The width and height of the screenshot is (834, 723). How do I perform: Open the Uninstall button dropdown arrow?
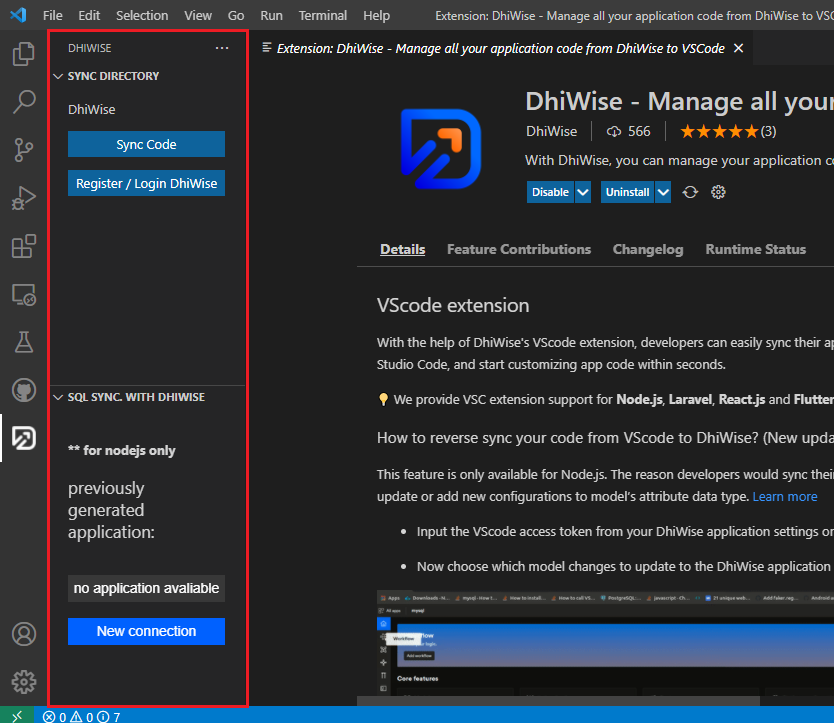[663, 192]
